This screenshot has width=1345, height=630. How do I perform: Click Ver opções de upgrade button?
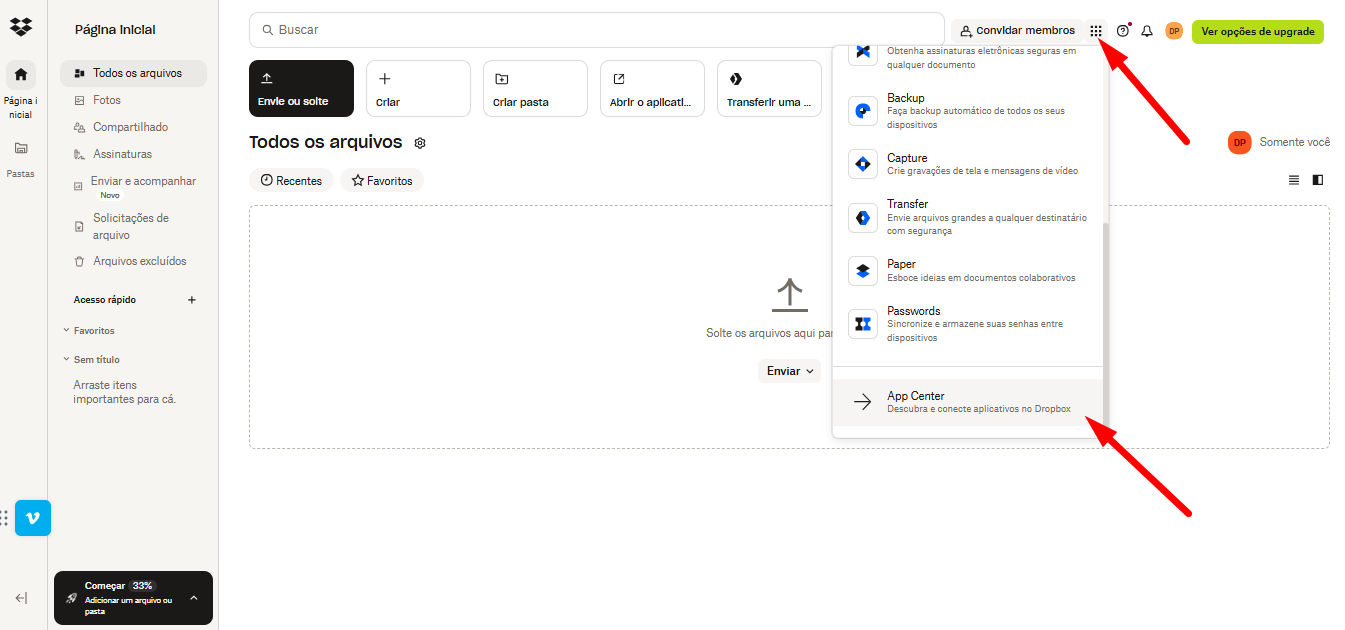[1257, 31]
